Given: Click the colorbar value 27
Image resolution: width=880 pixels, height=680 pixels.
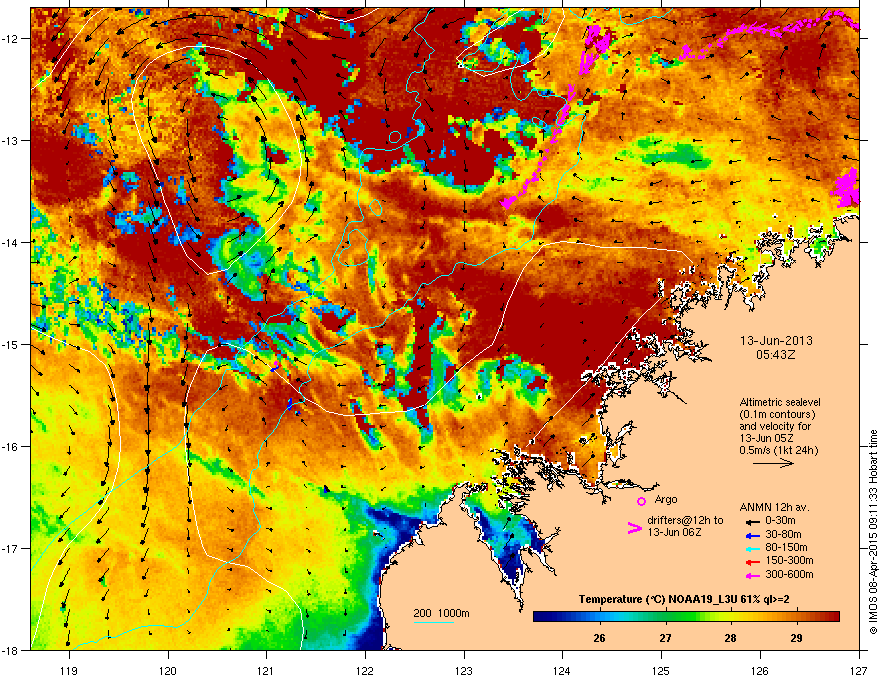Looking at the screenshot, I should pos(665,638).
